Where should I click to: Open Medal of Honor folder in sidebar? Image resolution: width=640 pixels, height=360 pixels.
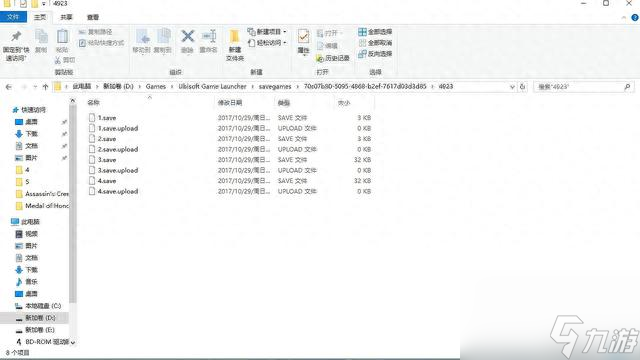[x=47, y=206]
